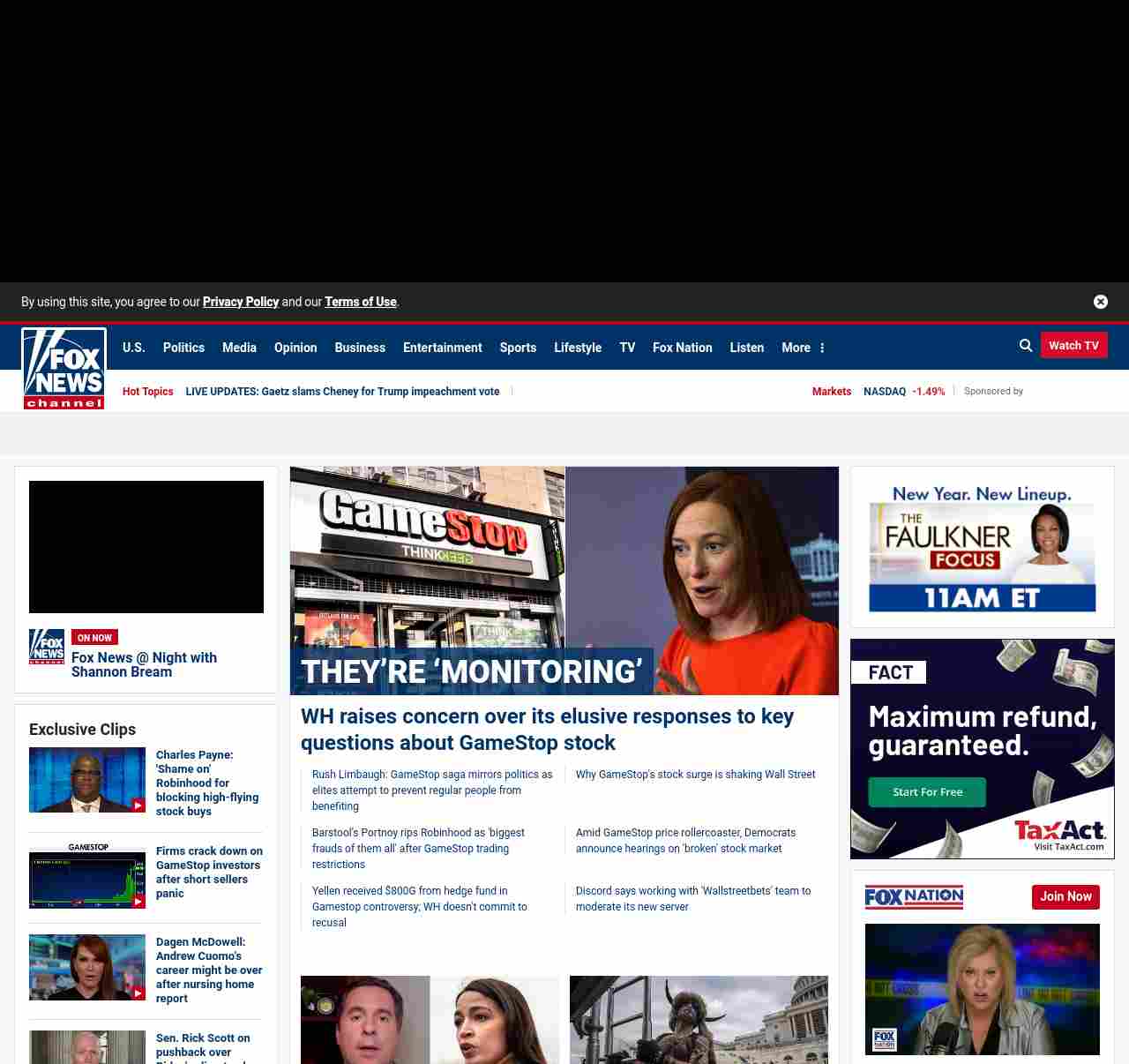Play the GameStop chart video clip
The height and width of the screenshot is (1064, 1129).
point(87,876)
